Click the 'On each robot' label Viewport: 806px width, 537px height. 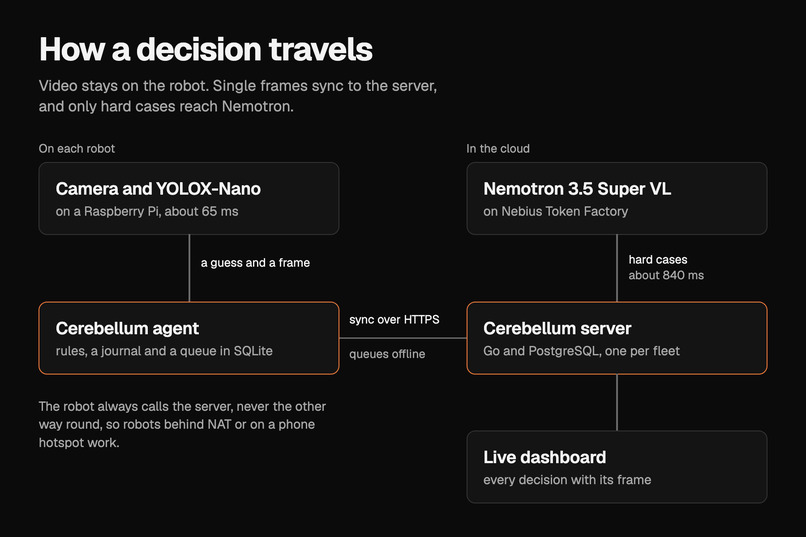[77, 149]
